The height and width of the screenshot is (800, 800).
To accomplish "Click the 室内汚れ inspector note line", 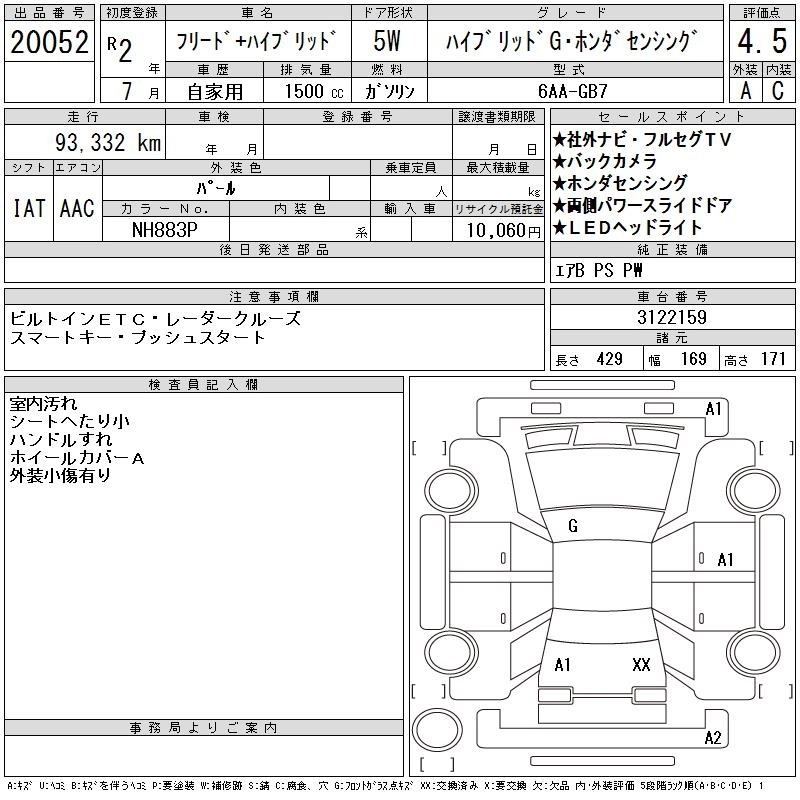I will tap(42, 404).
